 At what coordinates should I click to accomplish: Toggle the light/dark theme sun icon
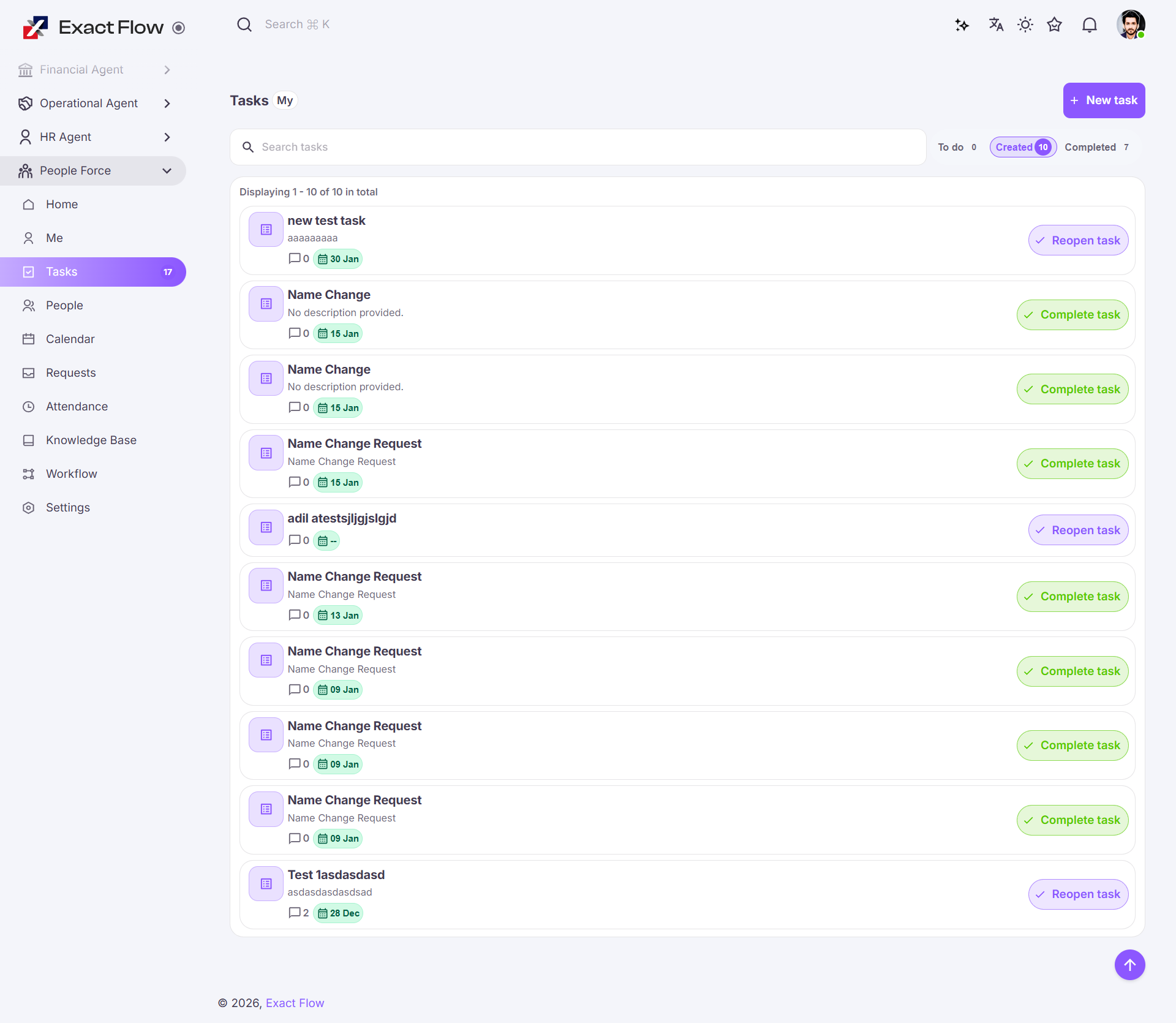click(1025, 25)
